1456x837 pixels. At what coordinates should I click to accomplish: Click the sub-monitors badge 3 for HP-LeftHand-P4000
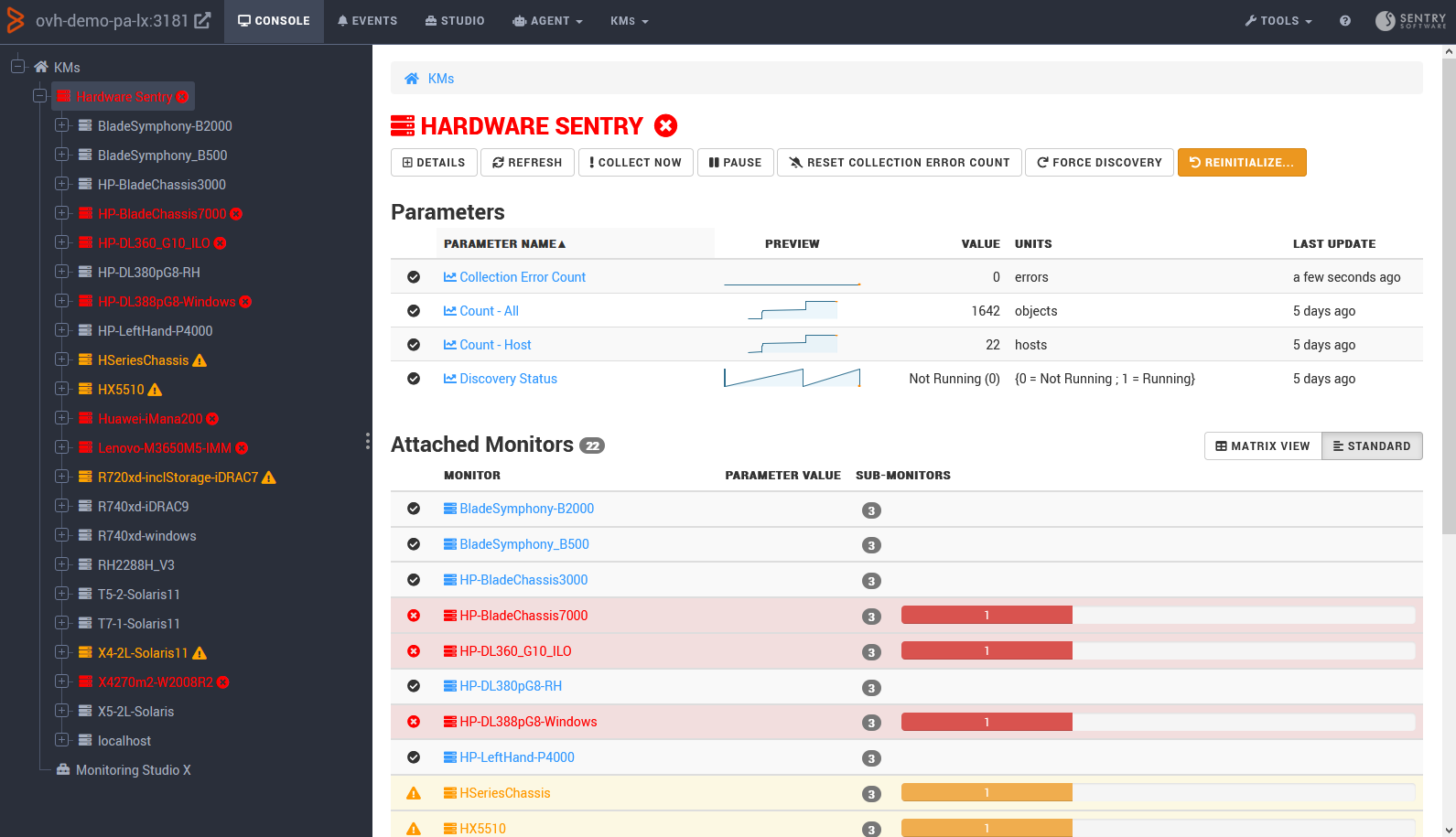(871, 758)
